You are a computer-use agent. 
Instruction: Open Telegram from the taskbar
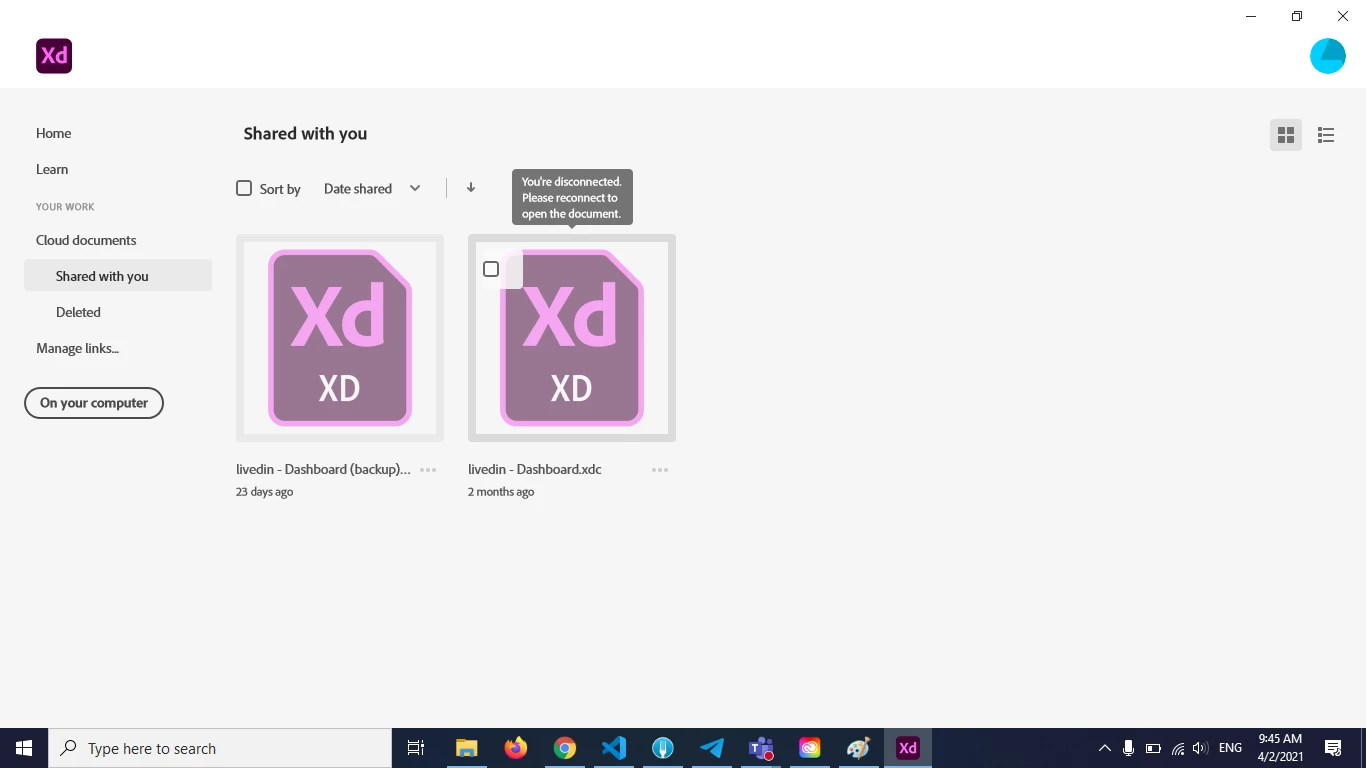pos(712,748)
